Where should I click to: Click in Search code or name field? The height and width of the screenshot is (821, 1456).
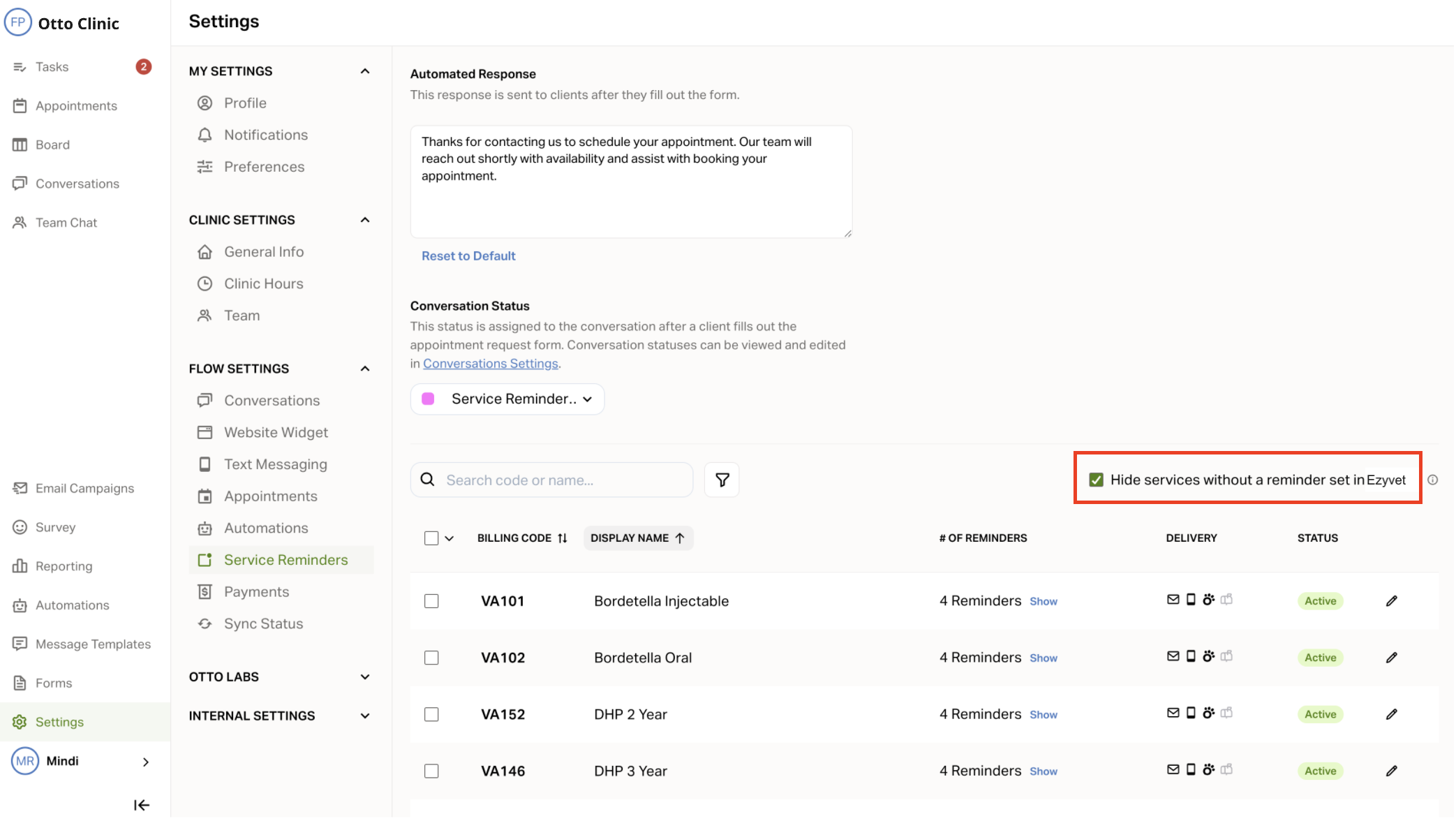point(551,480)
